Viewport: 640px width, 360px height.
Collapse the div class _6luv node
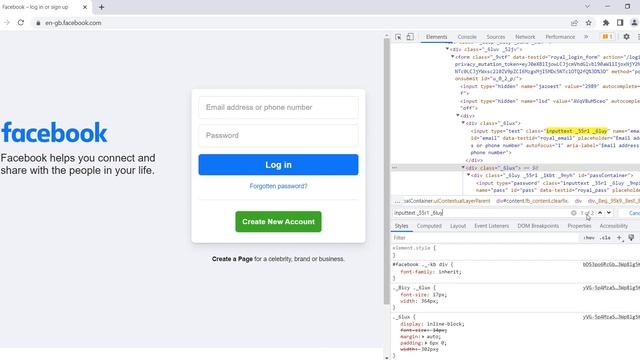coord(447,49)
